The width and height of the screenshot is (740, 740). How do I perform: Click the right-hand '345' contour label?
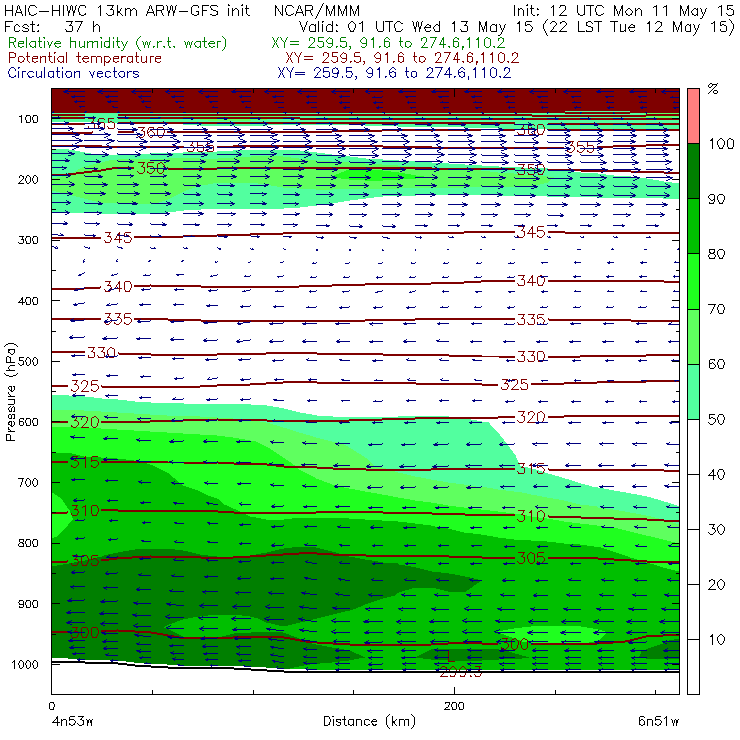click(531, 232)
